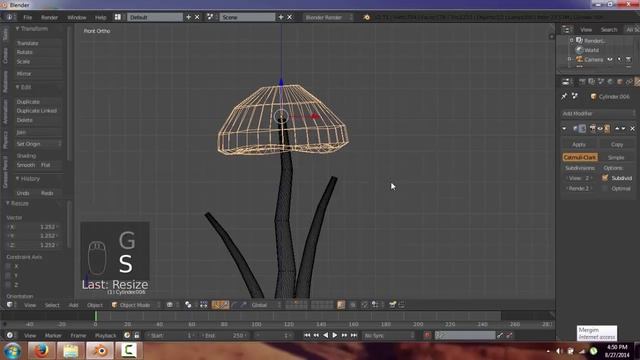Delete the Default screen layout
640x360 pixels.
point(197,17)
